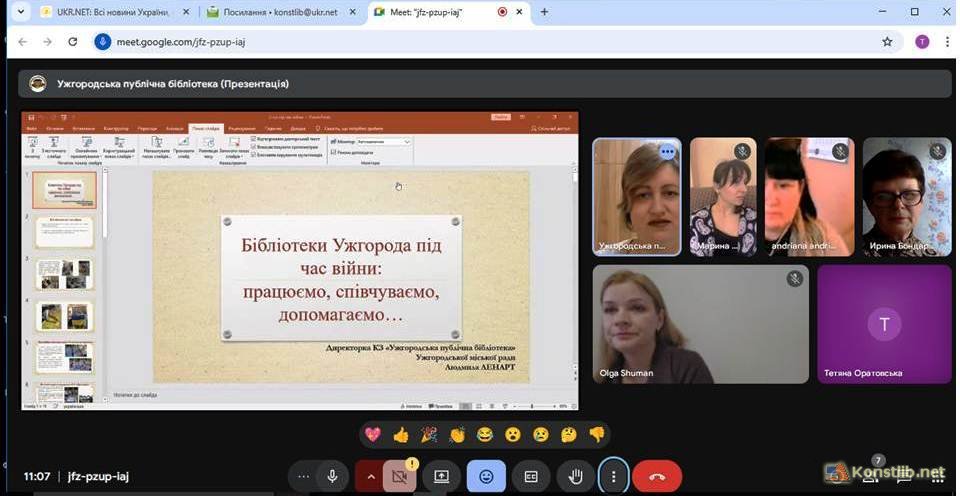Click muted mic icon on andriana tile

pos(841,151)
